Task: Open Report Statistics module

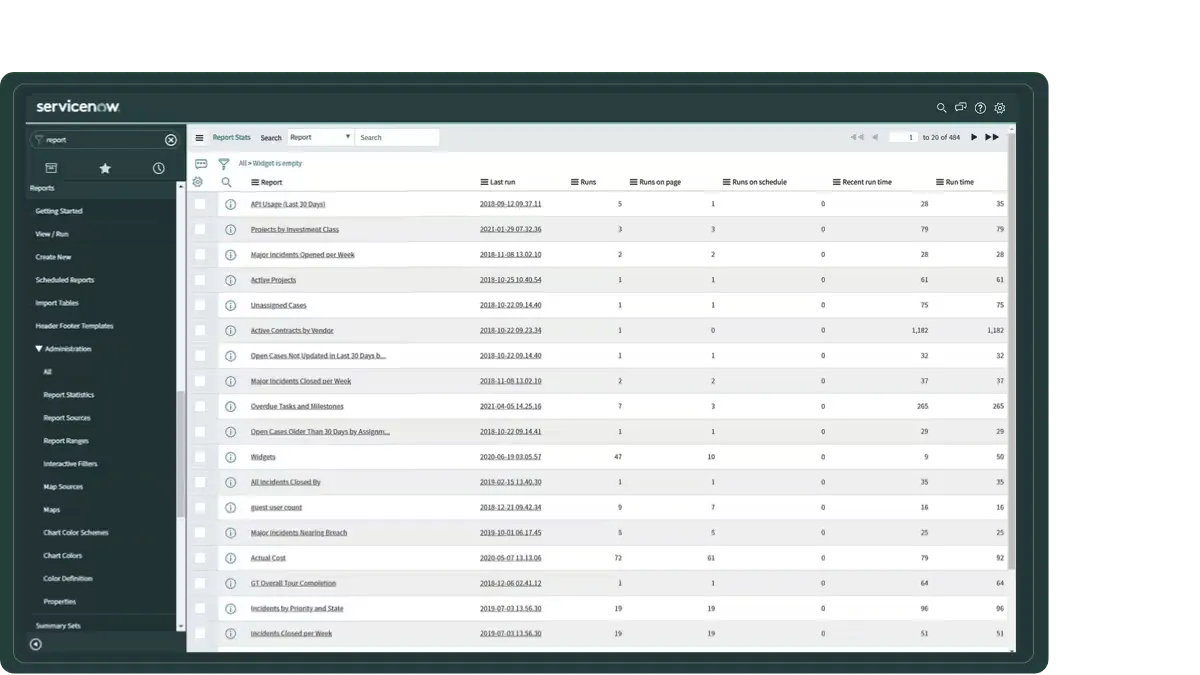Action: click(x=69, y=395)
